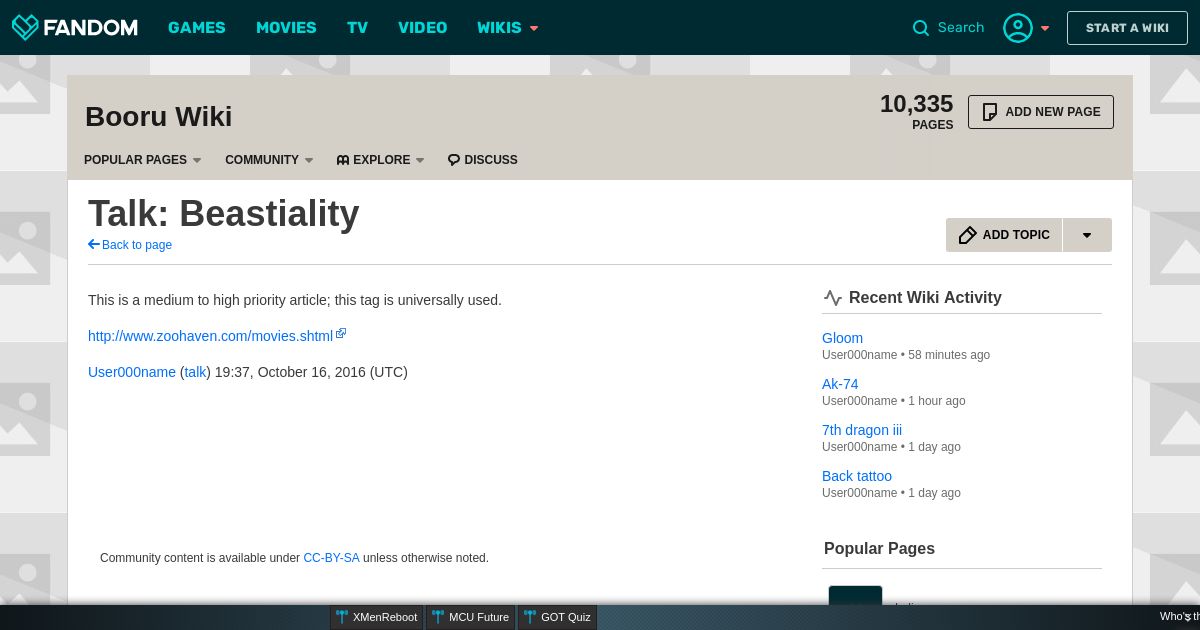Click the '58 minutes ago' timestamp text
1200x630 pixels.
(x=949, y=355)
